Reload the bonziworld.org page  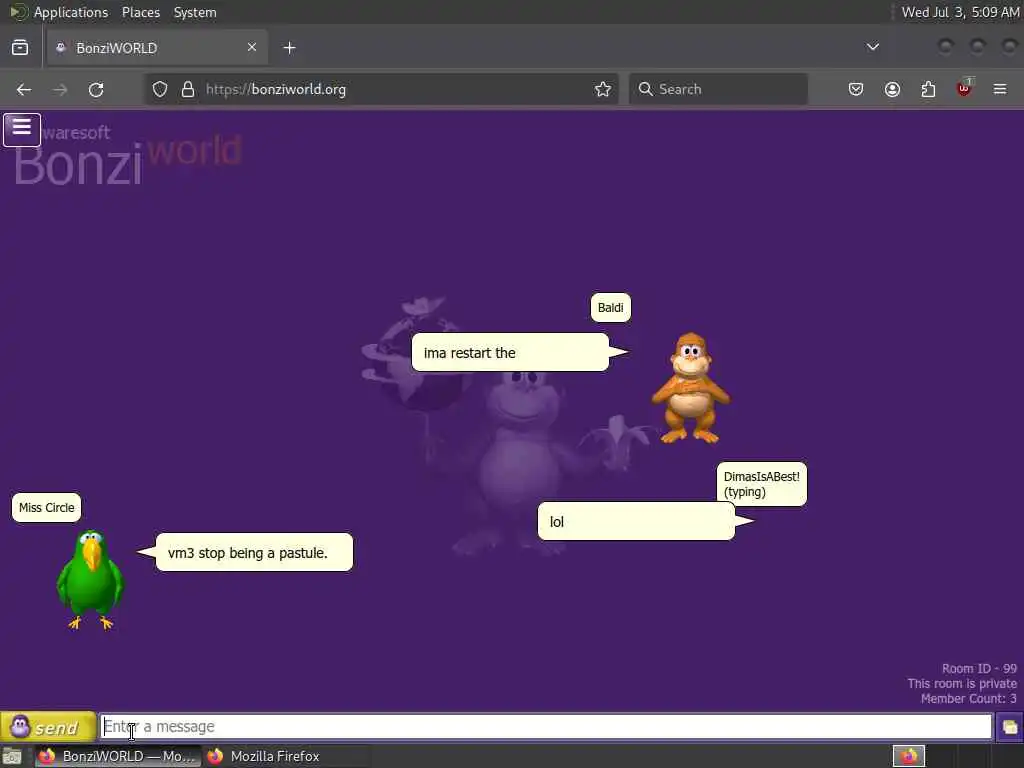[x=96, y=89]
